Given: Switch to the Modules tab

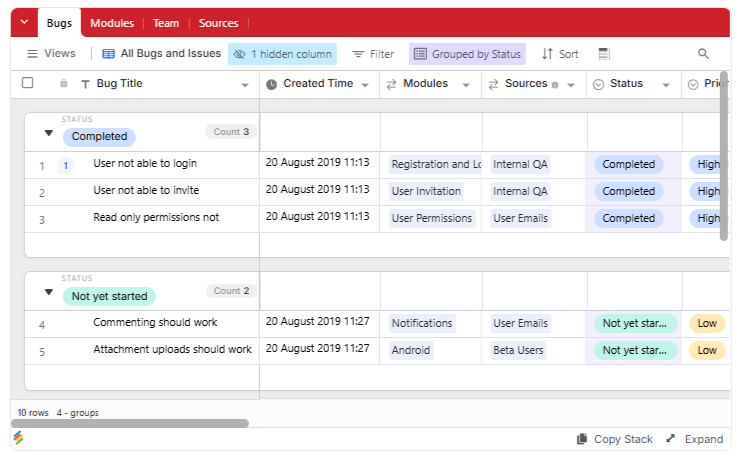Looking at the screenshot, I should tap(112, 23).
